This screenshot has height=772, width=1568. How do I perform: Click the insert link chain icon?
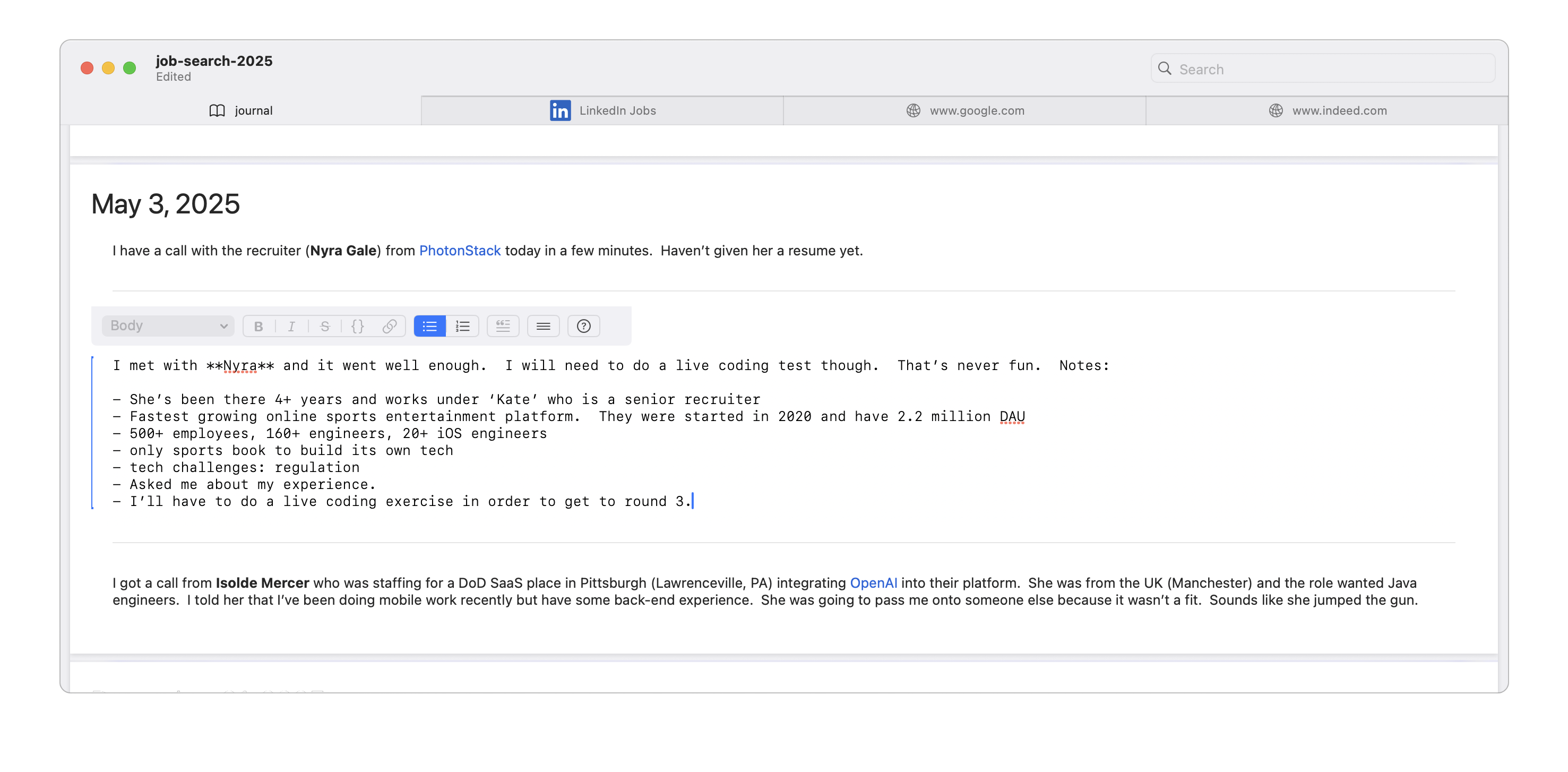[x=390, y=327]
